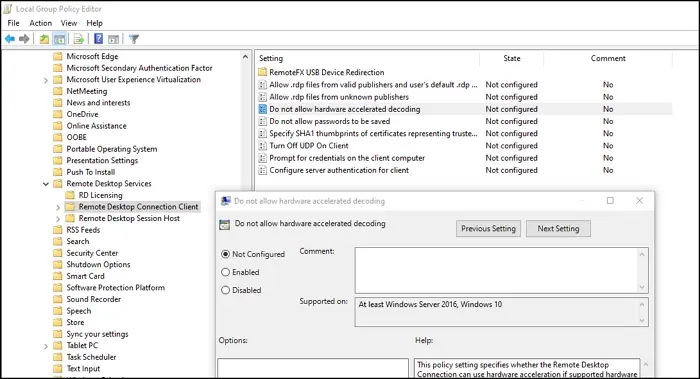
Task: Expand the Tablet PC tree node
Action: click(x=46, y=346)
